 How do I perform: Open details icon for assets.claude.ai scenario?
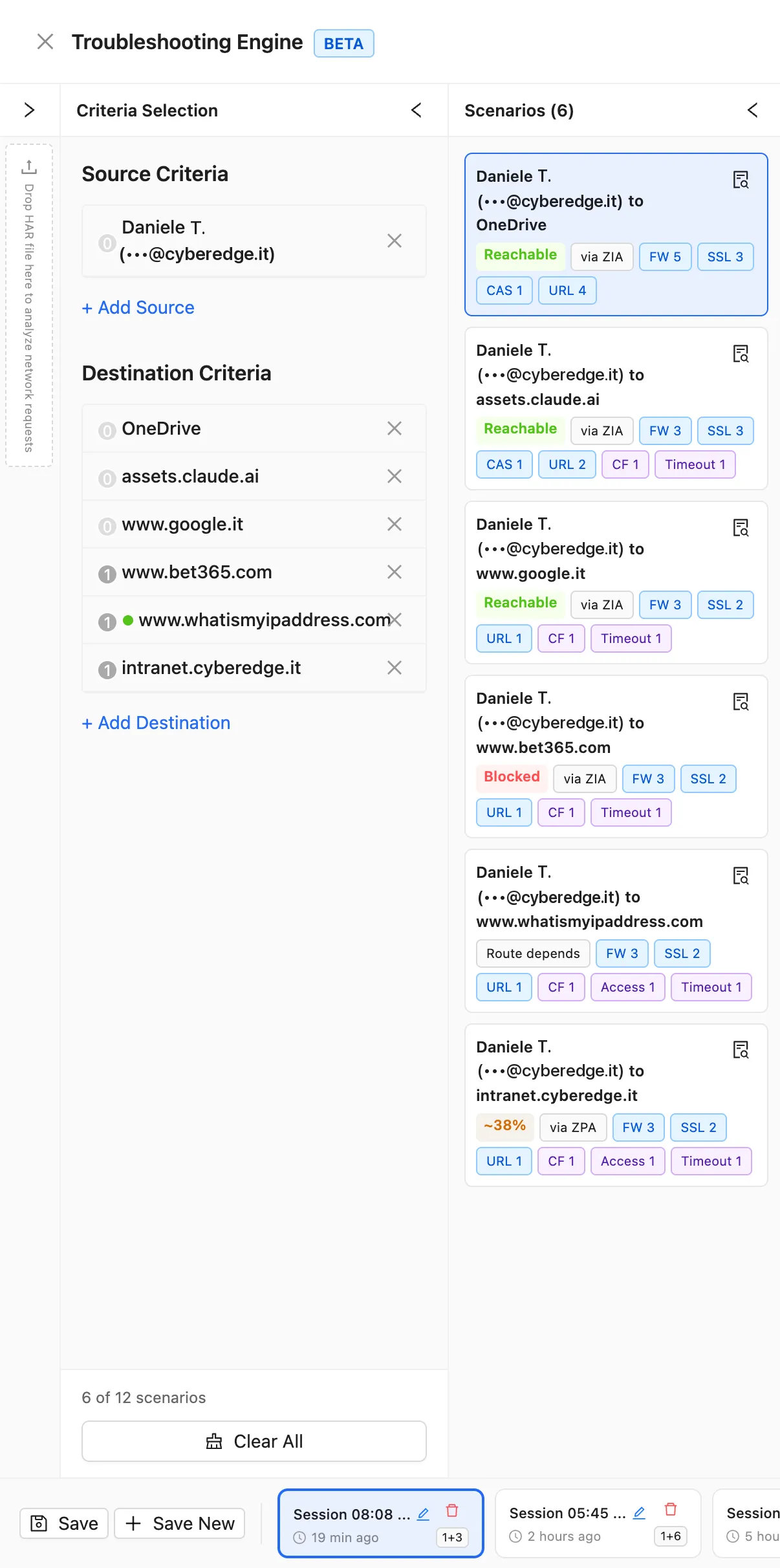[741, 354]
